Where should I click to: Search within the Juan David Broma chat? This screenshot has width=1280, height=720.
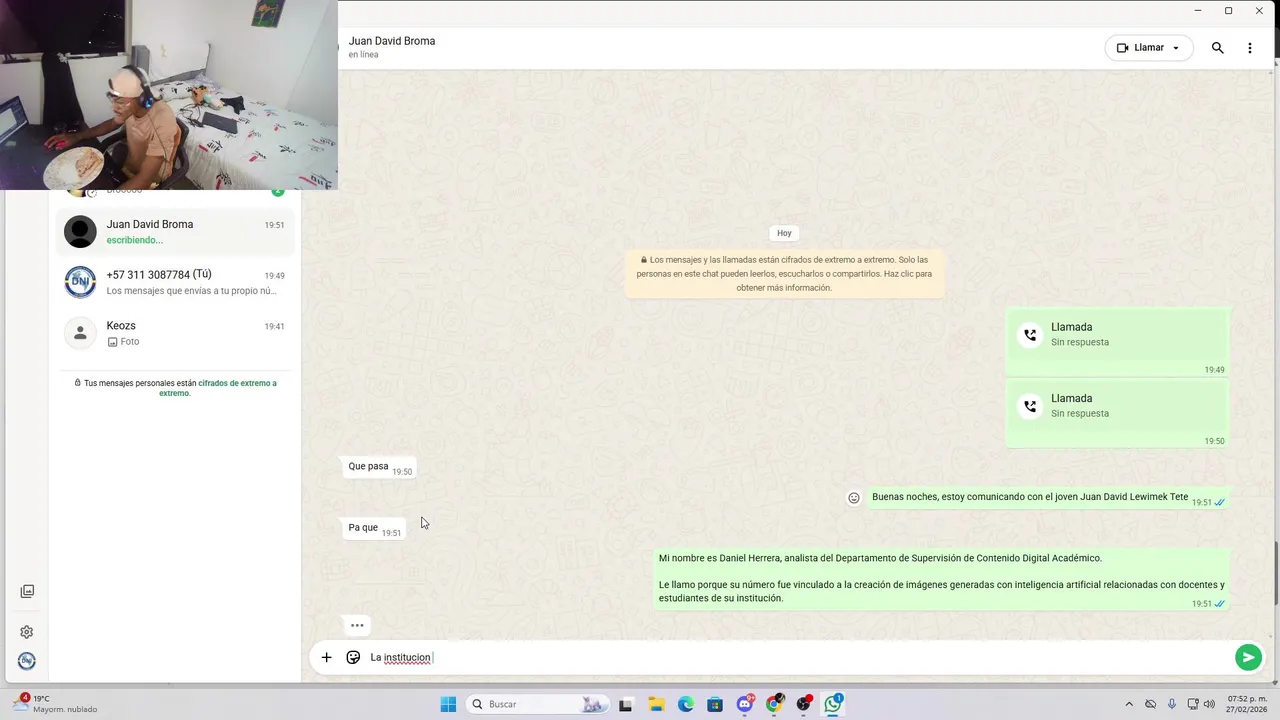(1217, 48)
